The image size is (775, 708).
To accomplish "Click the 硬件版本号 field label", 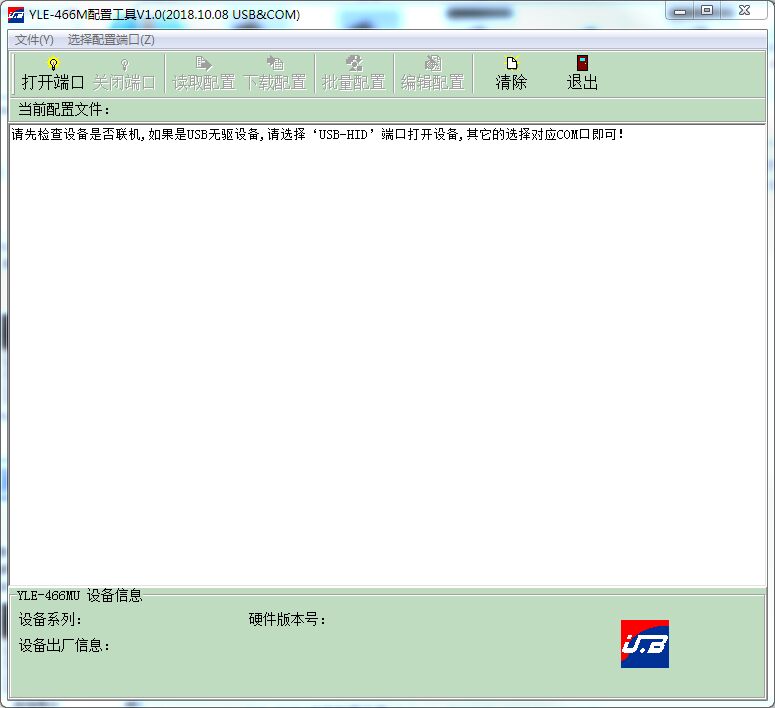I will (288, 620).
